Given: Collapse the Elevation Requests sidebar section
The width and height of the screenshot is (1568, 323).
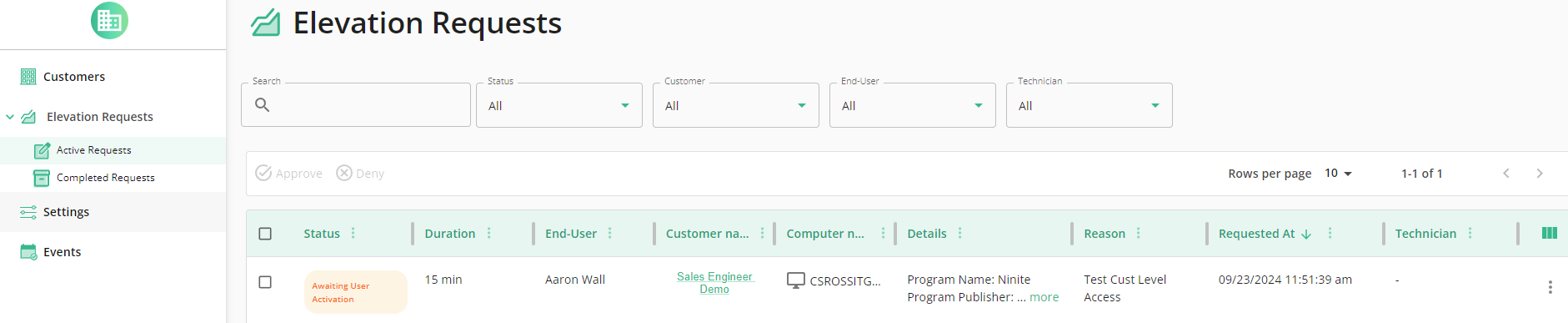Looking at the screenshot, I should pos(10,117).
